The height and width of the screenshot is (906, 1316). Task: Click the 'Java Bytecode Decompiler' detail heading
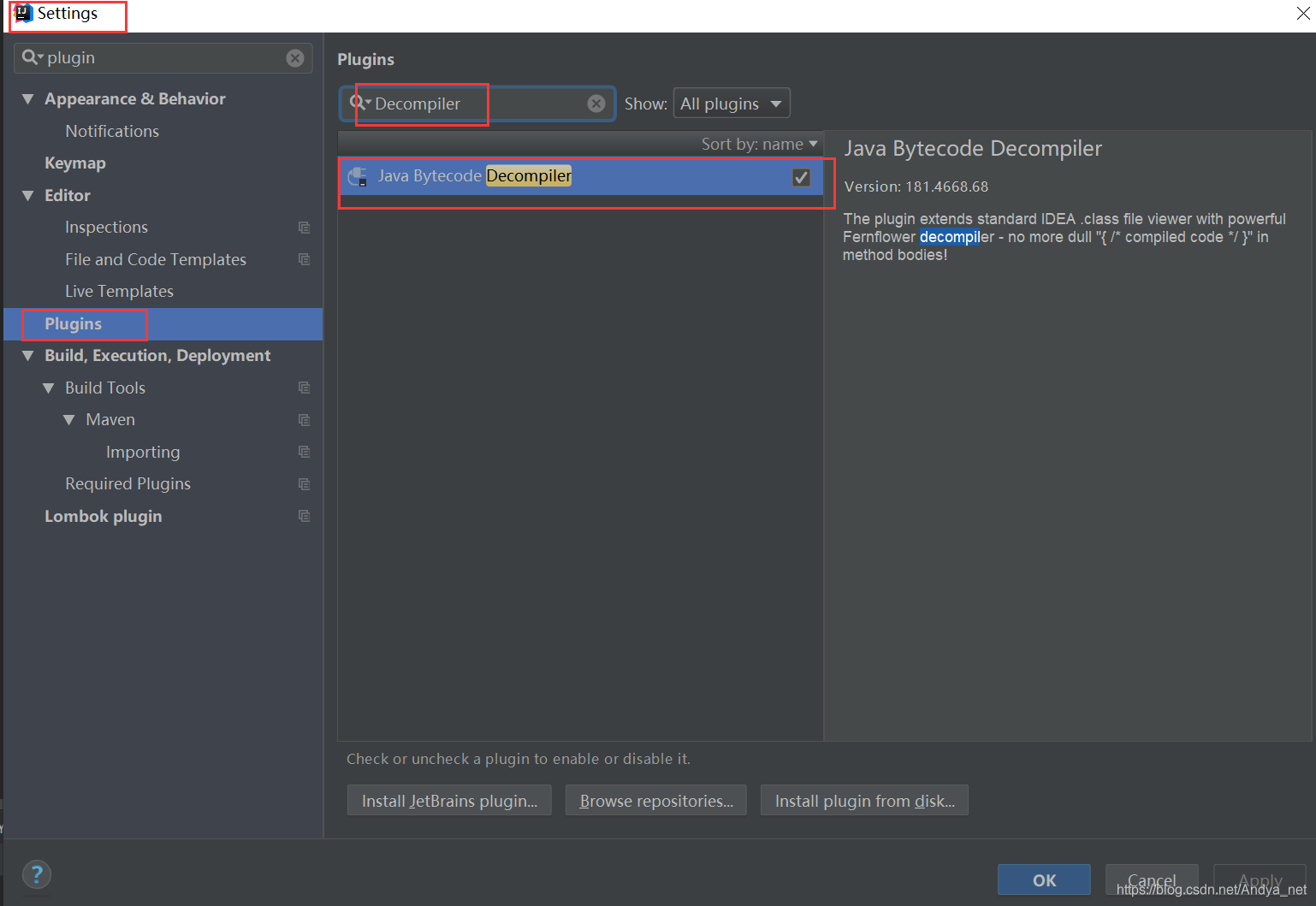973,148
